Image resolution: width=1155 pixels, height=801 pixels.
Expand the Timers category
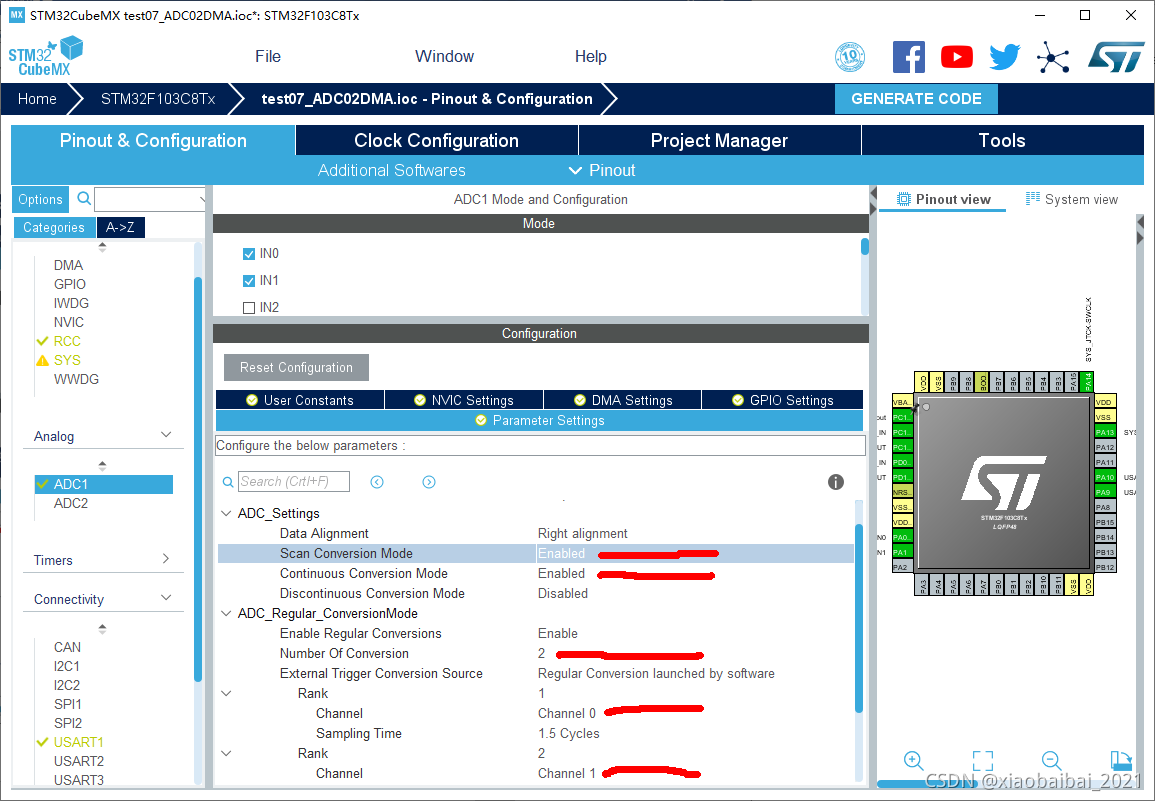coord(166,559)
